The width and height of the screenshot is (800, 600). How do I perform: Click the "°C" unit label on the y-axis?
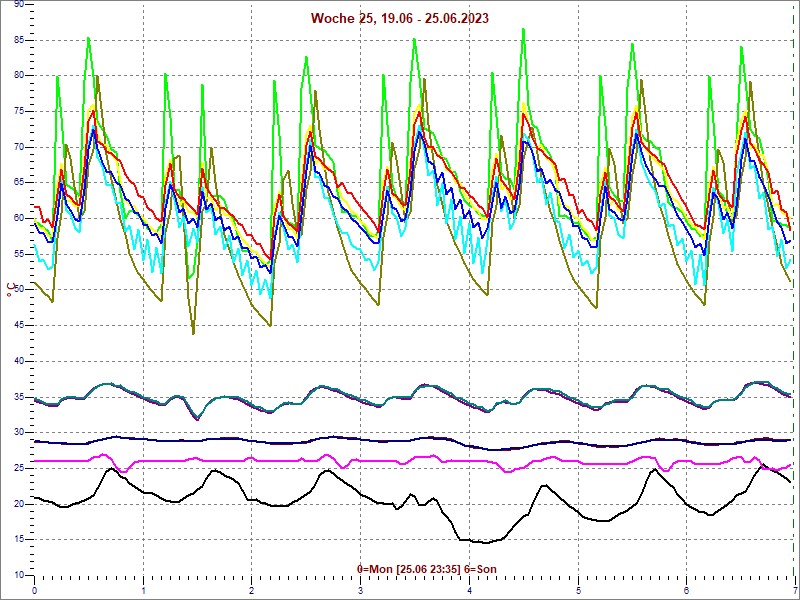click(11, 290)
